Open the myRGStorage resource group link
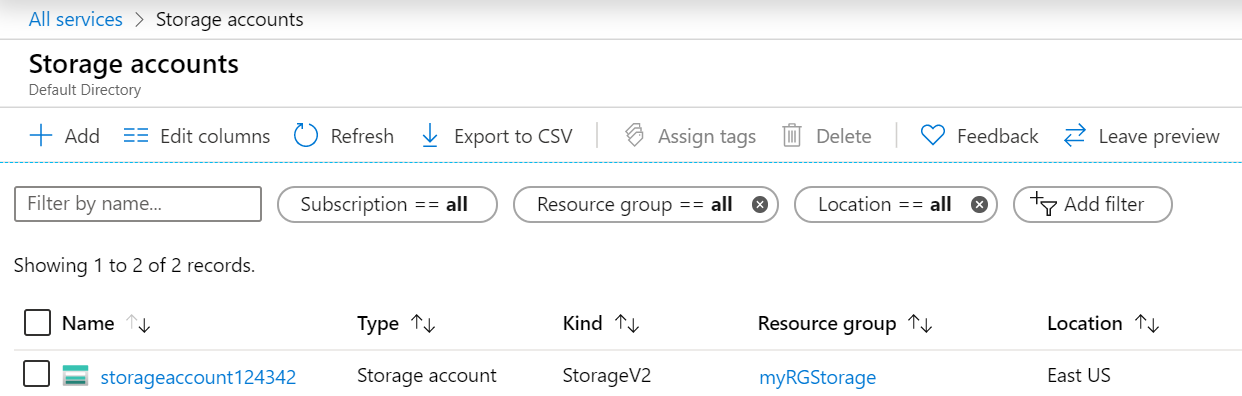This screenshot has width=1242, height=396. [x=817, y=377]
